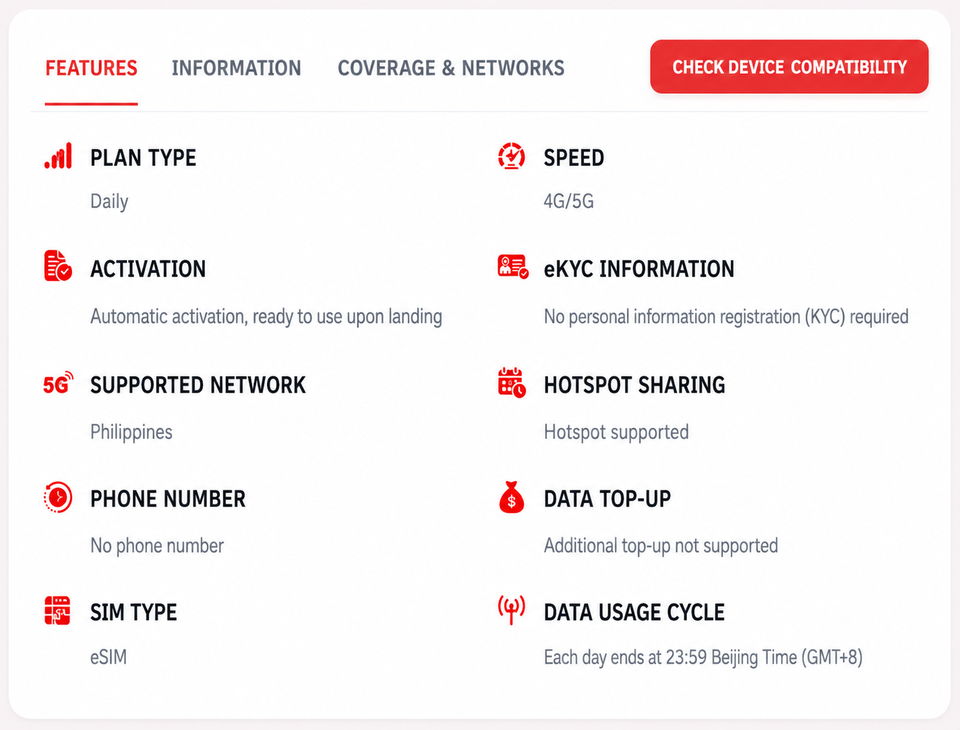
Task: Click the Hotspot Sharing heading
Action: pyautogui.click(x=634, y=385)
